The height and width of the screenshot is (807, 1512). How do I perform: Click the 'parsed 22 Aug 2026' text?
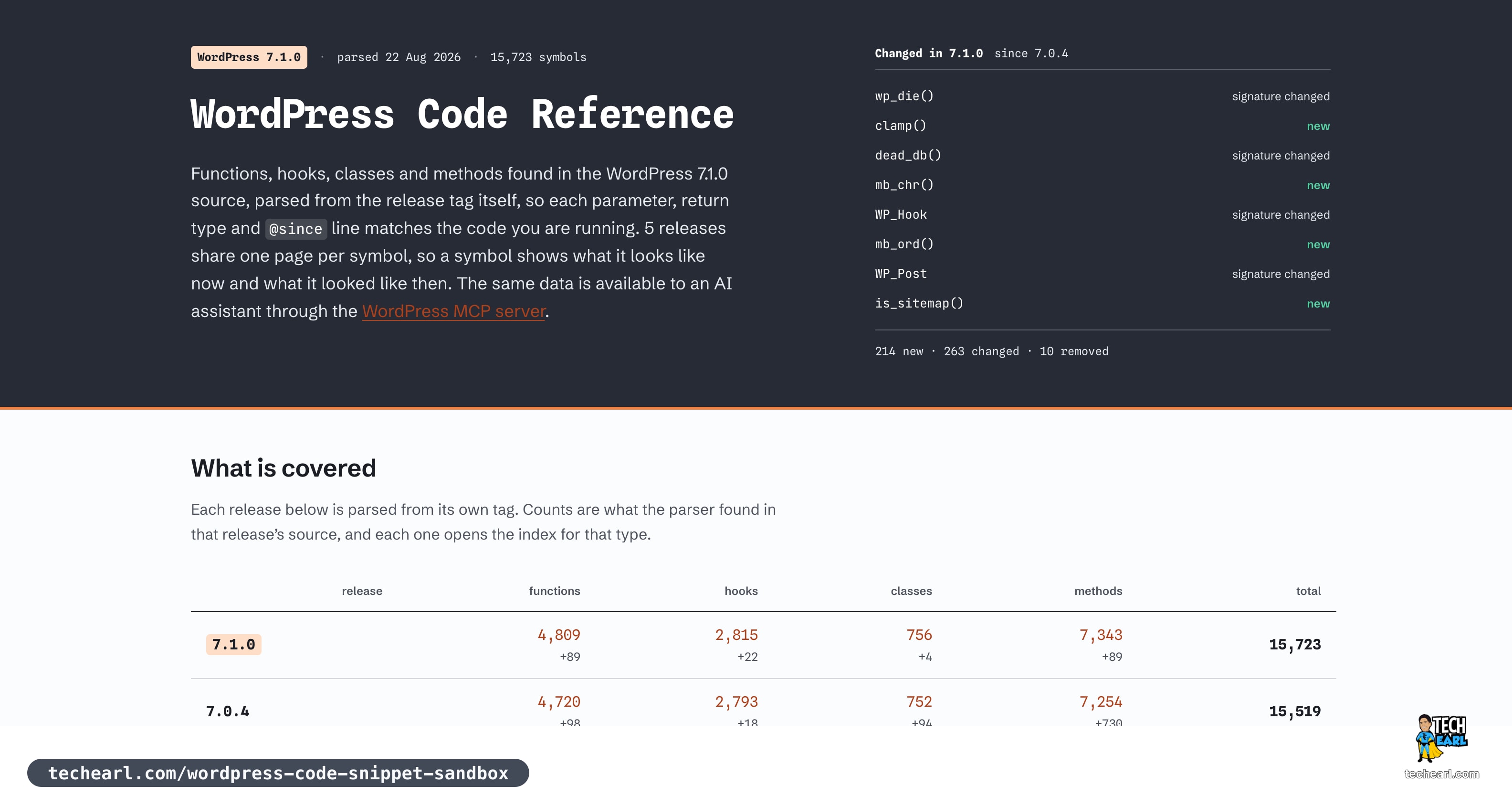(x=399, y=57)
